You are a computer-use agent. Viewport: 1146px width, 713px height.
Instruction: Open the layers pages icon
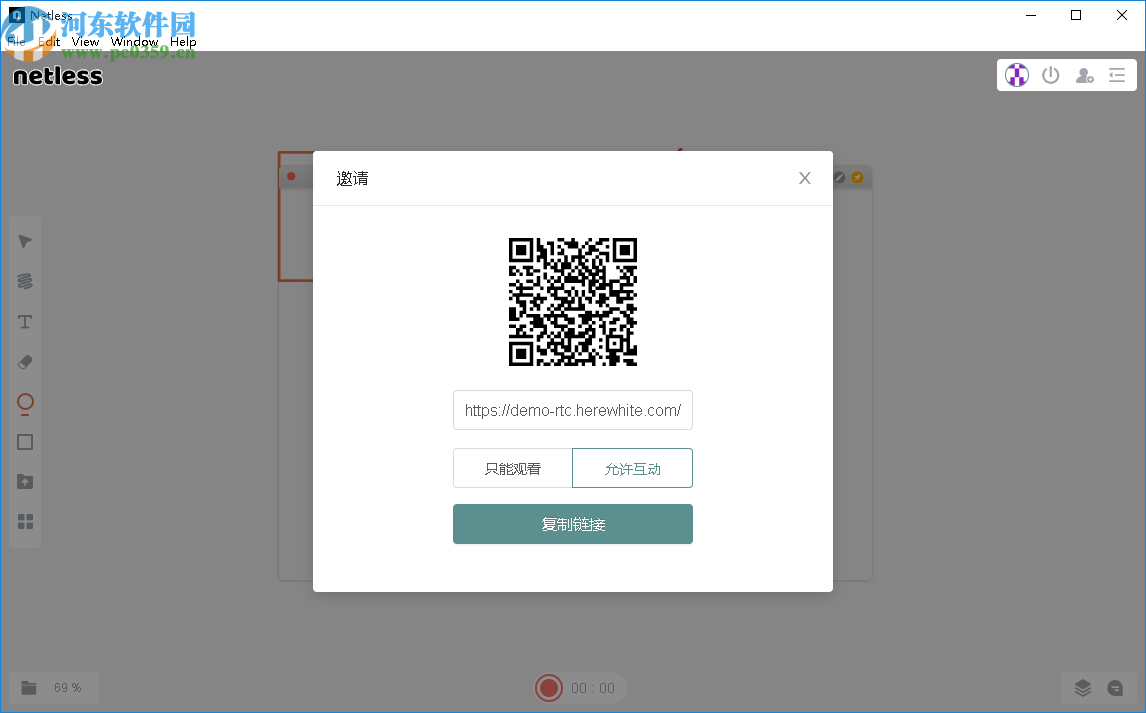(x=1082, y=687)
